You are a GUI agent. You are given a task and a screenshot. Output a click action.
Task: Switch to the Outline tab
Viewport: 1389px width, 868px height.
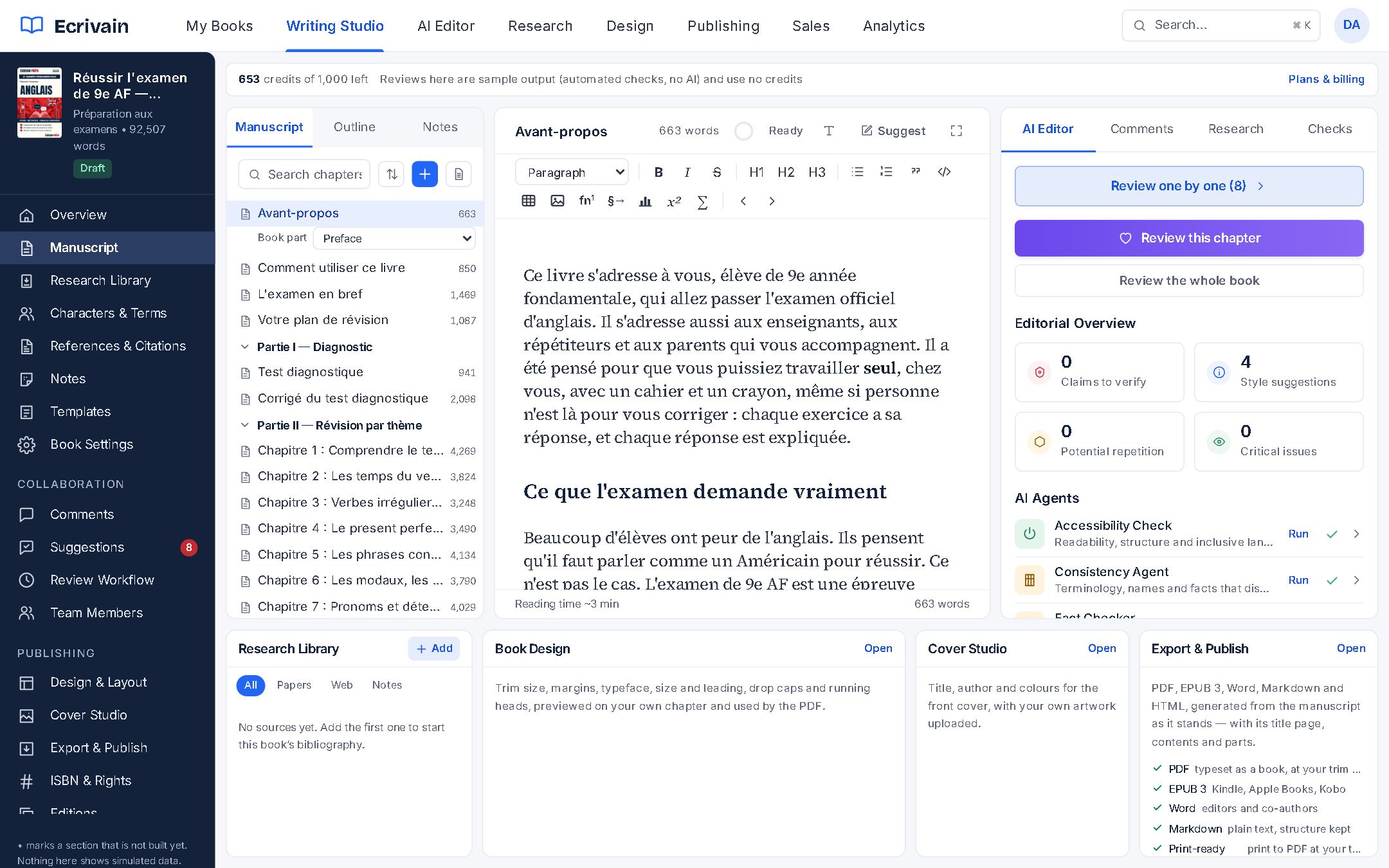pos(354,127)
